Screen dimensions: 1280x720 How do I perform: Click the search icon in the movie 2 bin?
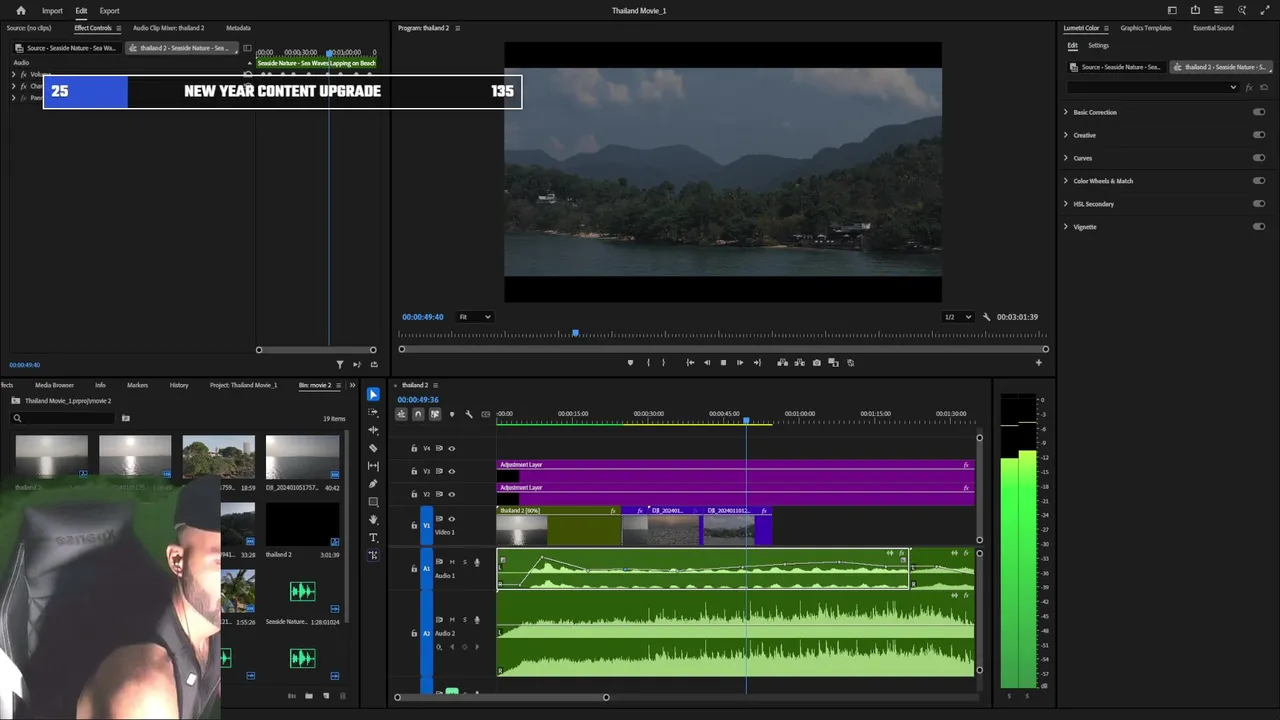coord(17,418)
